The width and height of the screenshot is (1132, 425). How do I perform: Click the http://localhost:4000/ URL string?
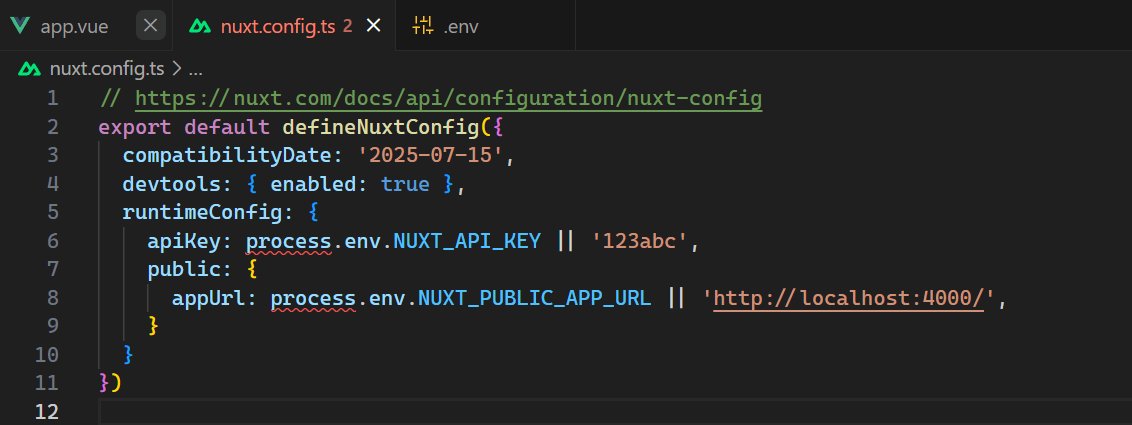pos(849,297)
